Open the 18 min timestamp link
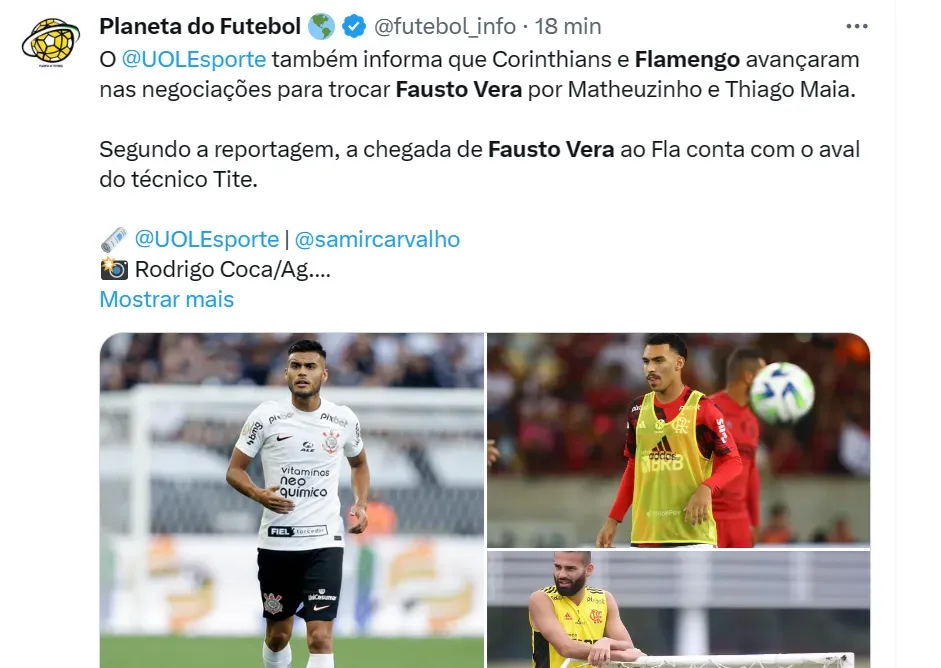941x668 pixels. pos(568,26)
